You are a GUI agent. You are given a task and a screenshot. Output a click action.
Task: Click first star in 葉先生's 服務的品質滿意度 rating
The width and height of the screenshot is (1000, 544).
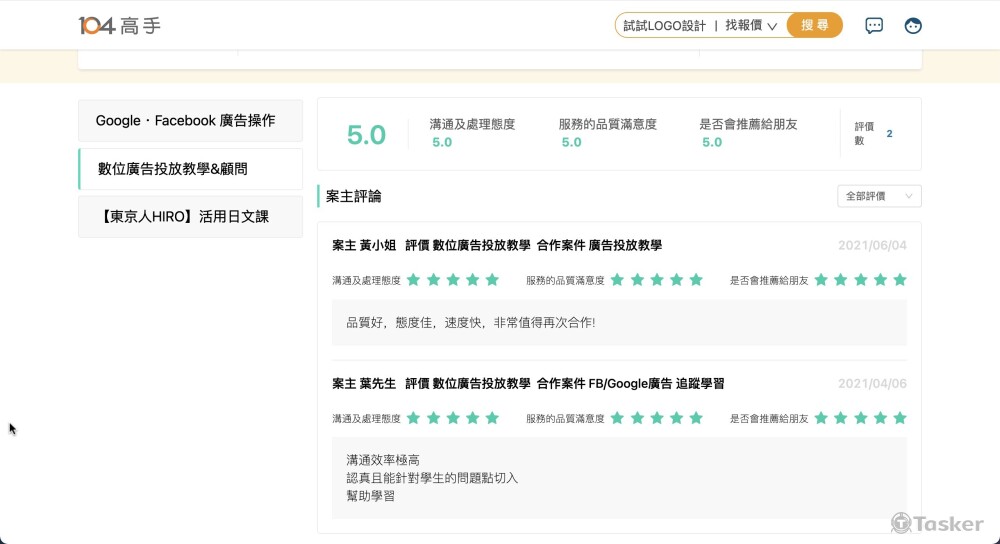point(617,418)
